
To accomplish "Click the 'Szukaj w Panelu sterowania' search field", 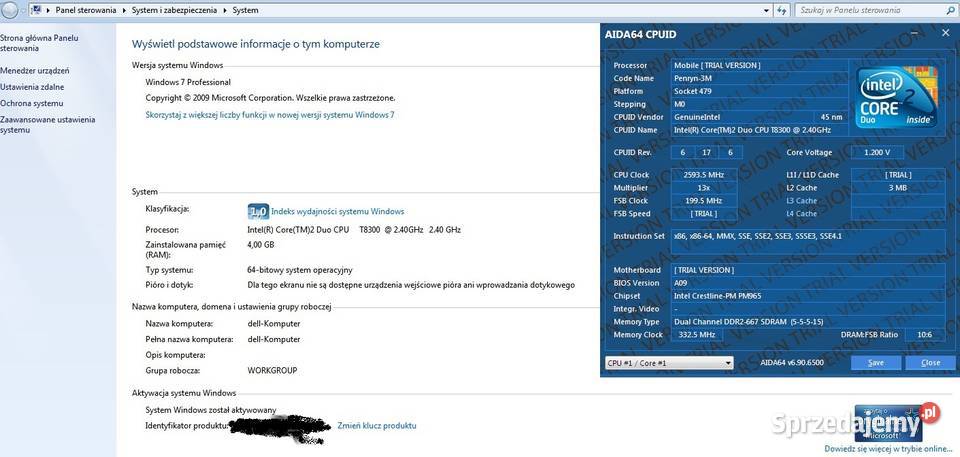I will pos(877,10).
